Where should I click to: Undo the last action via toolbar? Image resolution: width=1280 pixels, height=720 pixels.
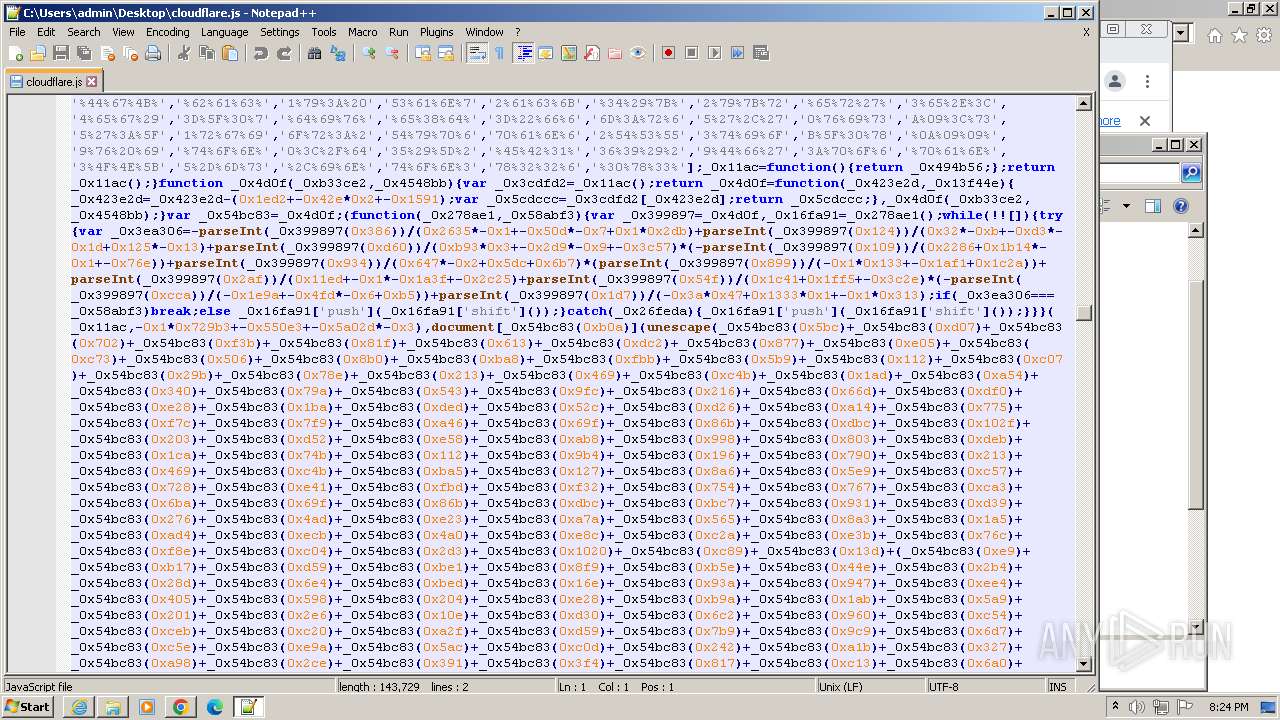coord(260,53)
